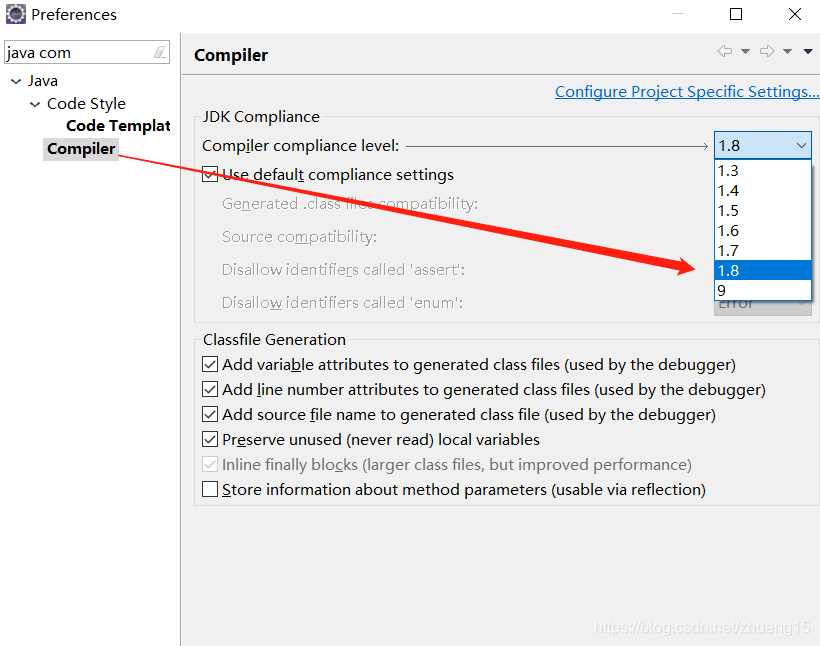820x646 pixels.
Task: Choose 1.8 from compliance level list
Action: point(762,270)
